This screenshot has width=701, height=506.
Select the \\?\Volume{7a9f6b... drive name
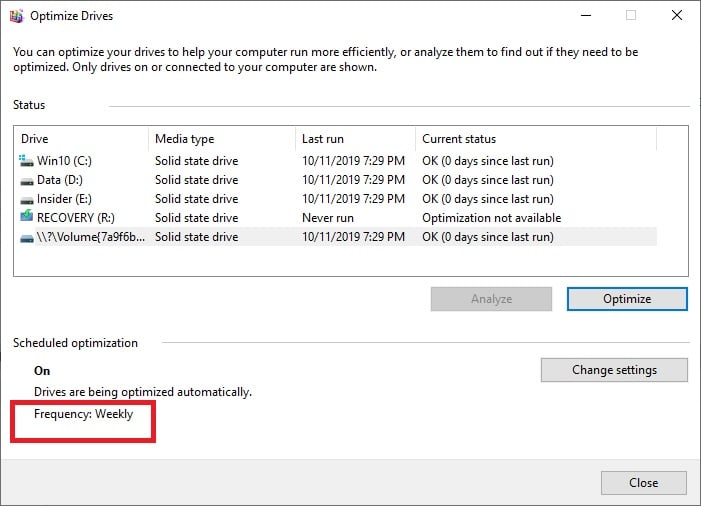tap(91, 237)
